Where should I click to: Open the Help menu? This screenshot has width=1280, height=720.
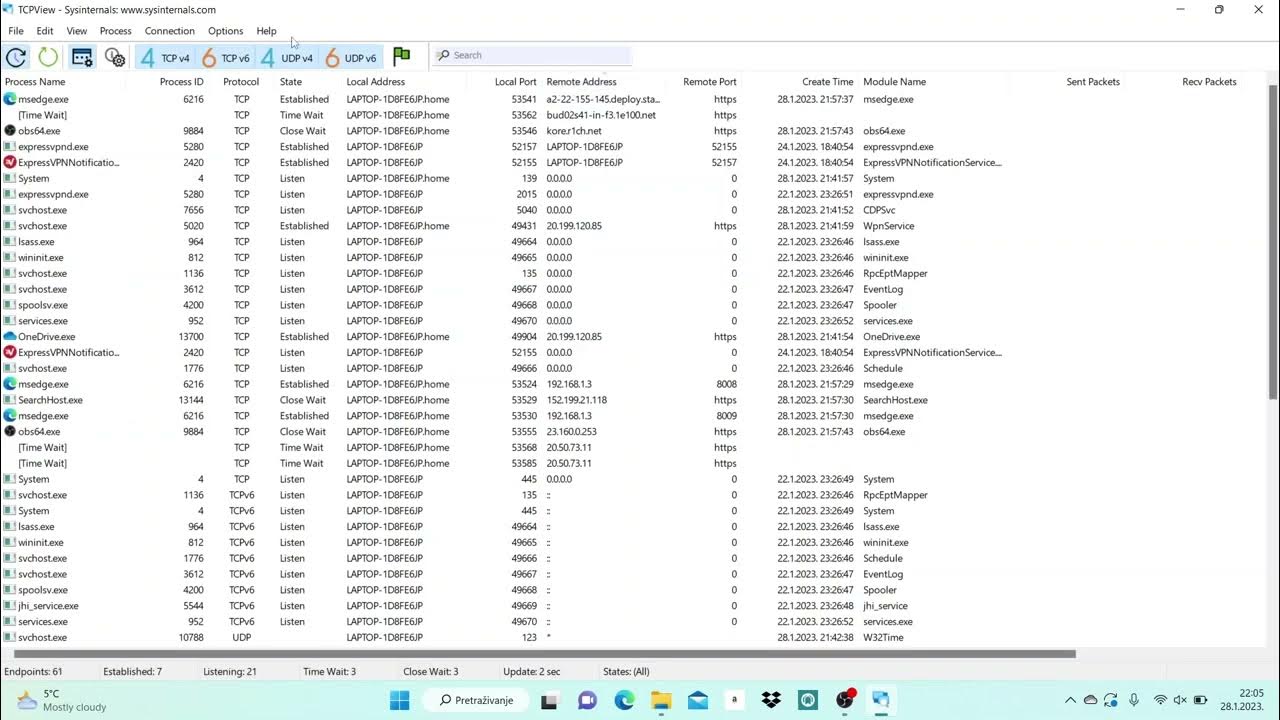coord(266,31)
